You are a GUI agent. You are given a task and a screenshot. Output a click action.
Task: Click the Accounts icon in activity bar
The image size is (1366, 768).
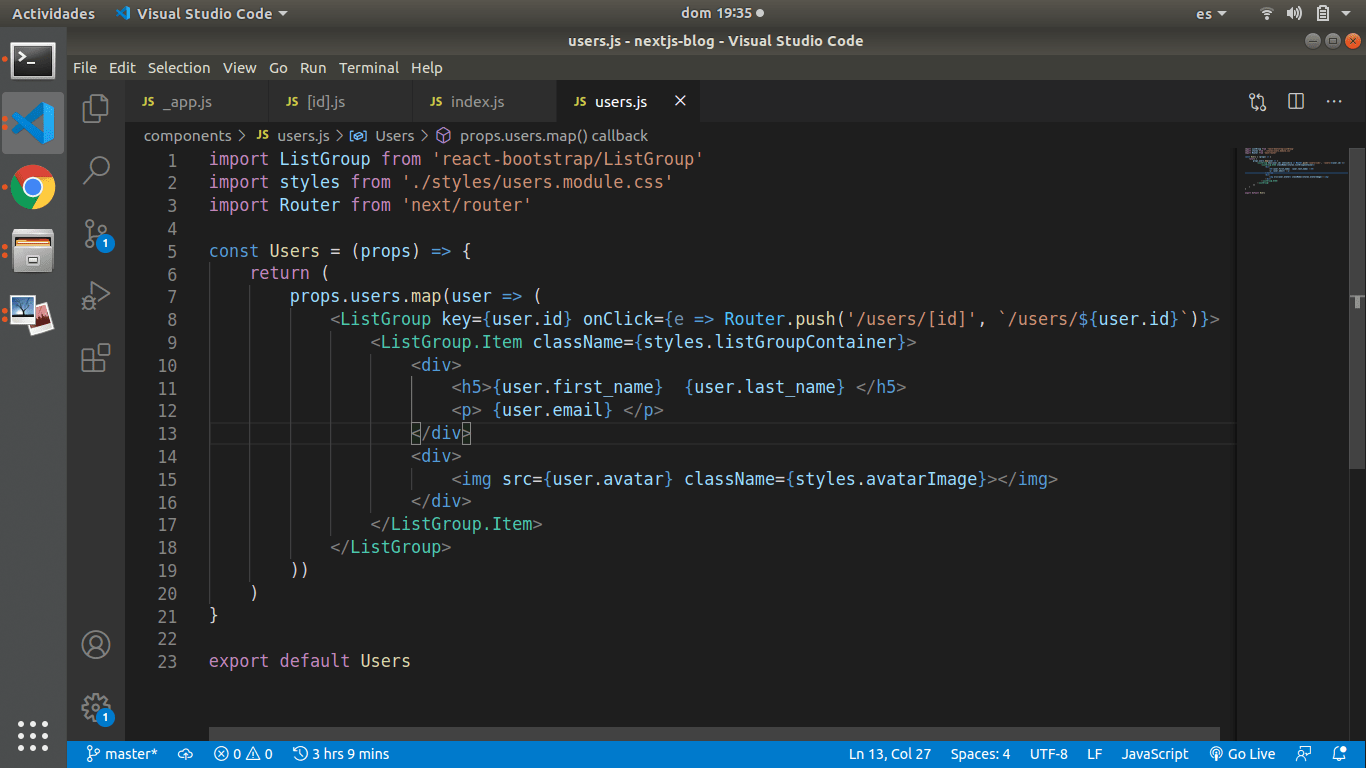coord(96,645)
